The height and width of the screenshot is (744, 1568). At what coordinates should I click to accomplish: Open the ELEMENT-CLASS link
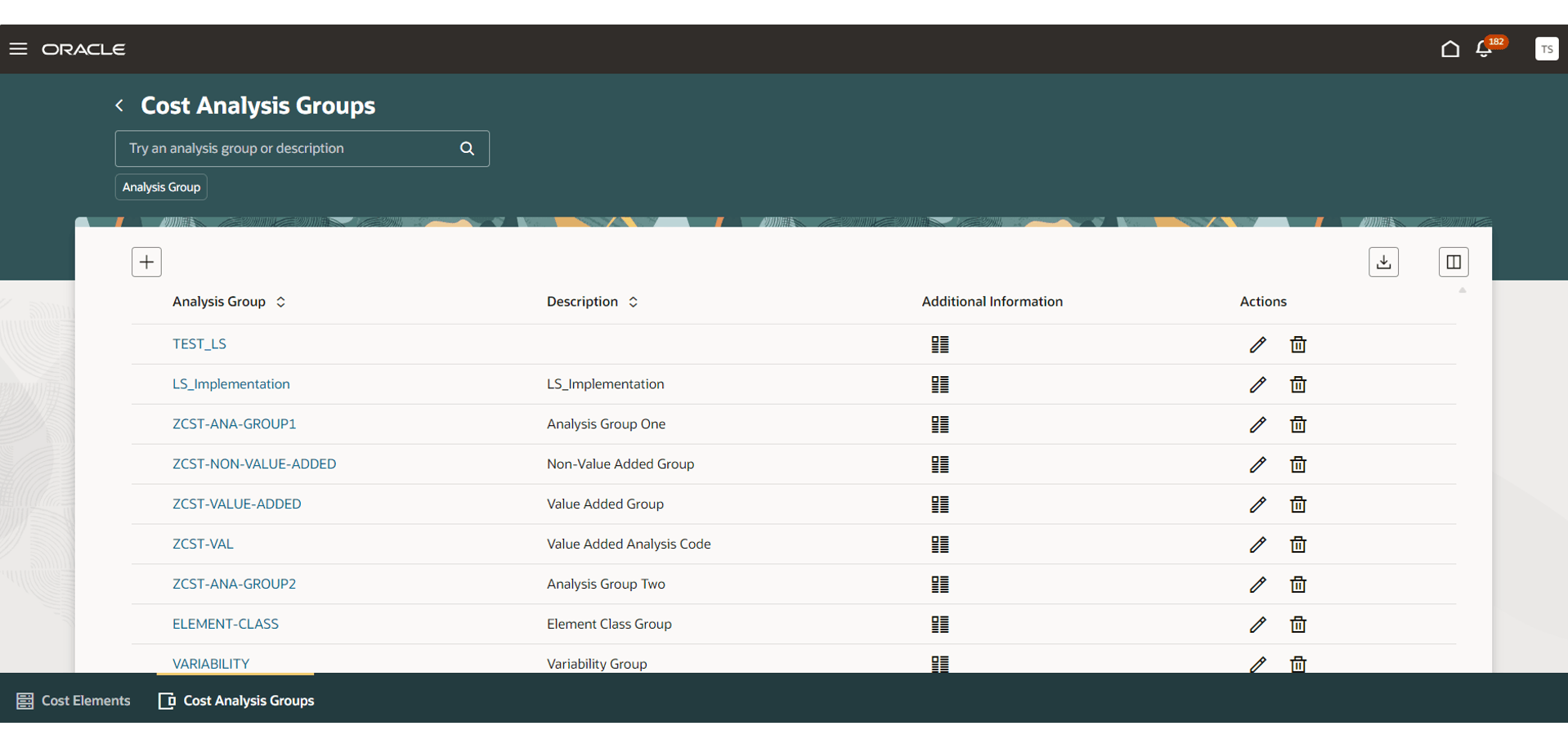pyautogui.click(x=226, y=625)
